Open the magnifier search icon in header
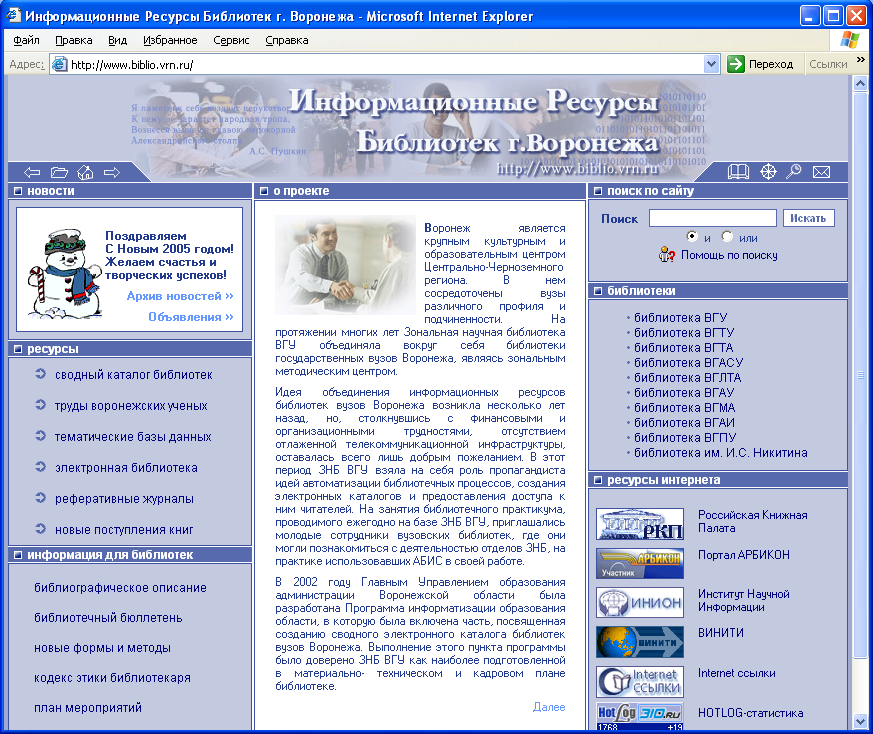The width and height of the screenshot is (873, 734). pyautogui.click(x=793, y=172)
